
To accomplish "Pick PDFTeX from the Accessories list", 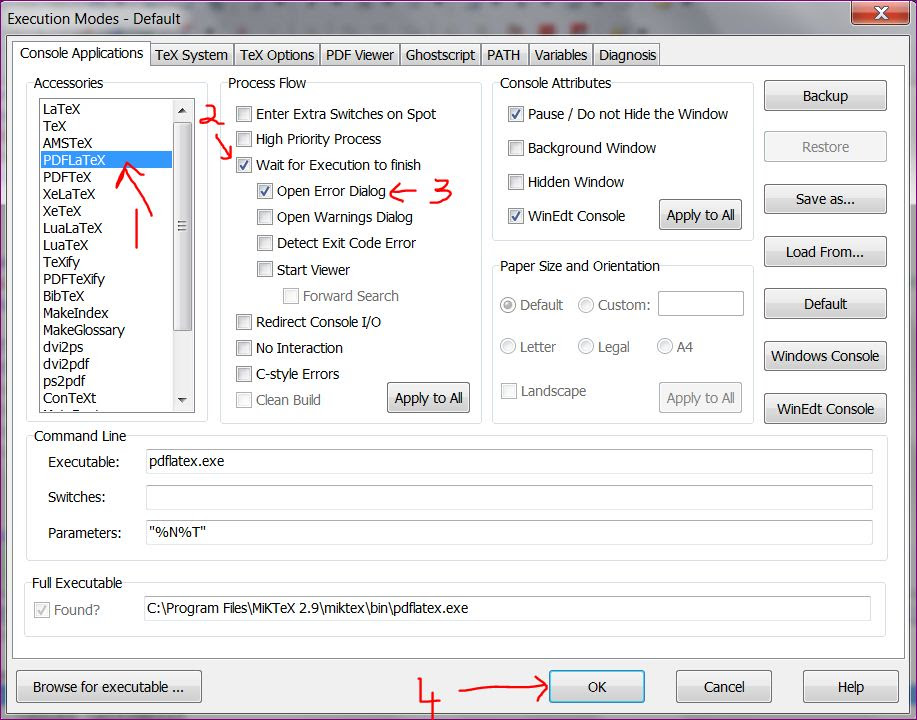I will tap(106, 177).
